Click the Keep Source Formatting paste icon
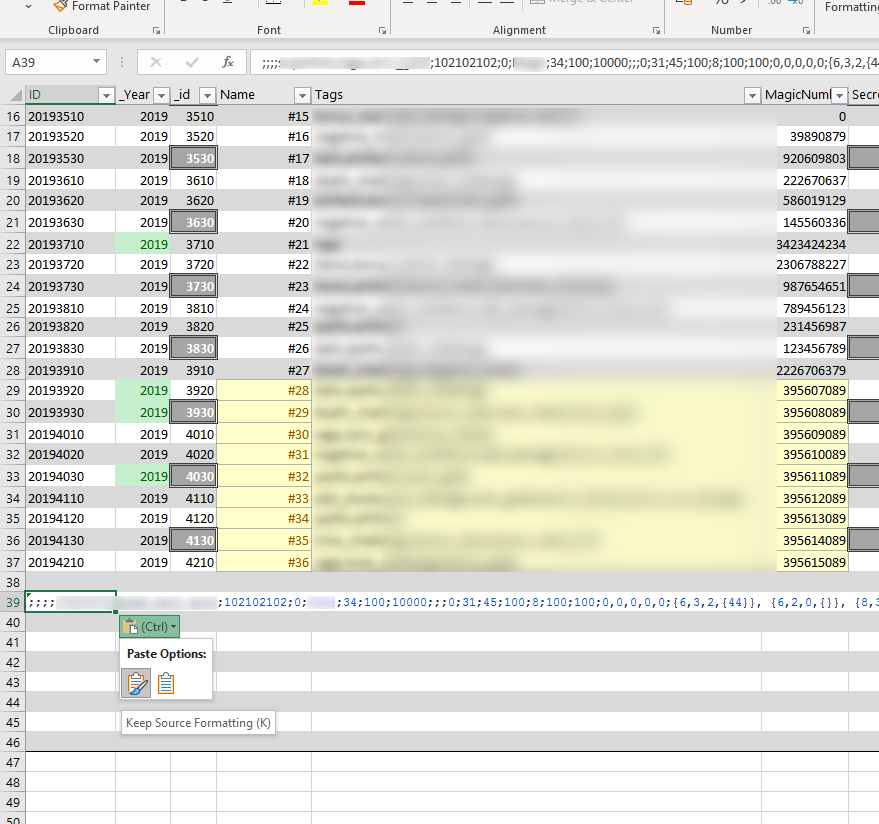The width and height of the screenshot is (879, 824). click(x=136, y=683)
